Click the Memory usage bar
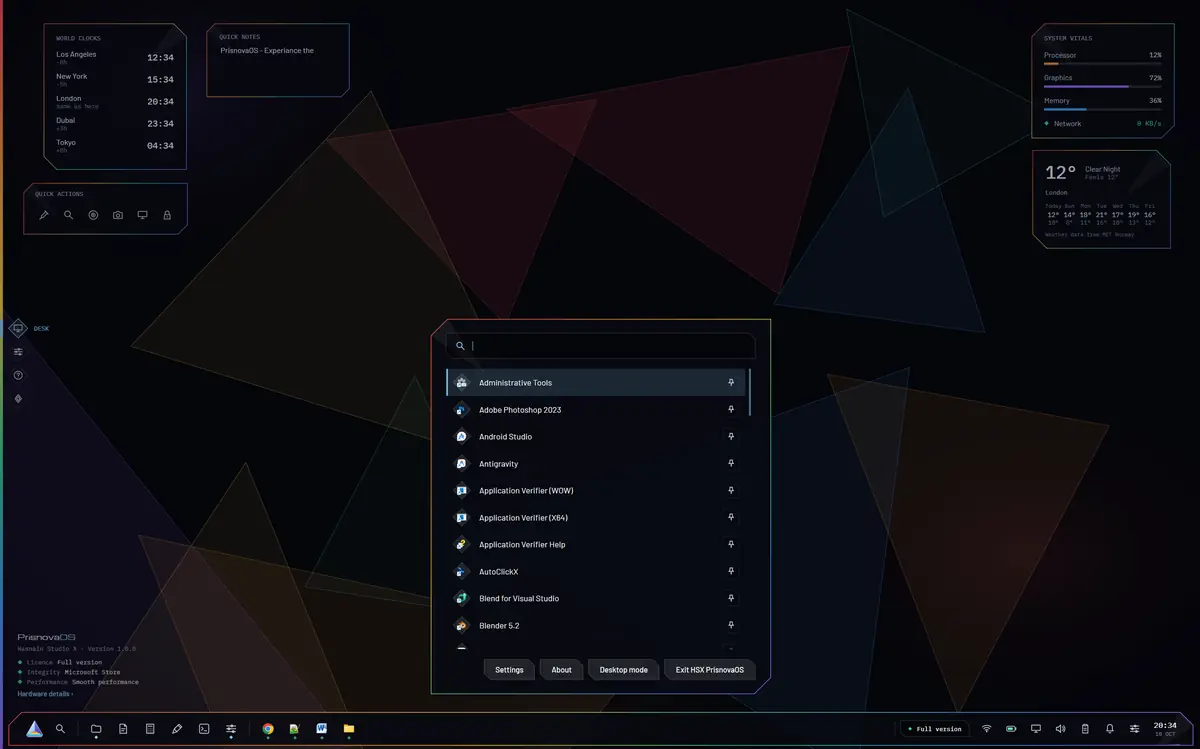The image size is (1200, 749). pyautogui.click(x=1103, y=109)
